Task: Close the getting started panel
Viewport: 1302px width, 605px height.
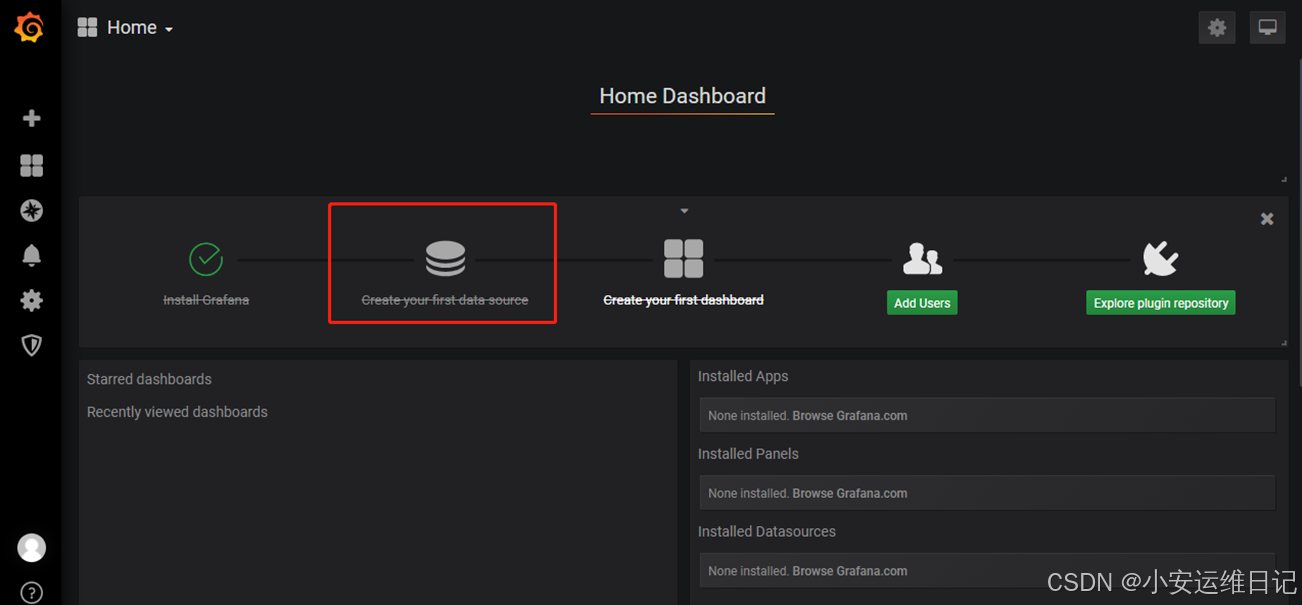Action: 1267,219
